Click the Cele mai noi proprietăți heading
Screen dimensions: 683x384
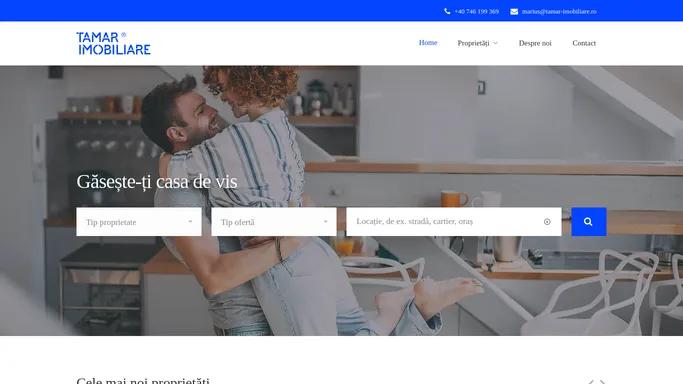coord(143,381)
